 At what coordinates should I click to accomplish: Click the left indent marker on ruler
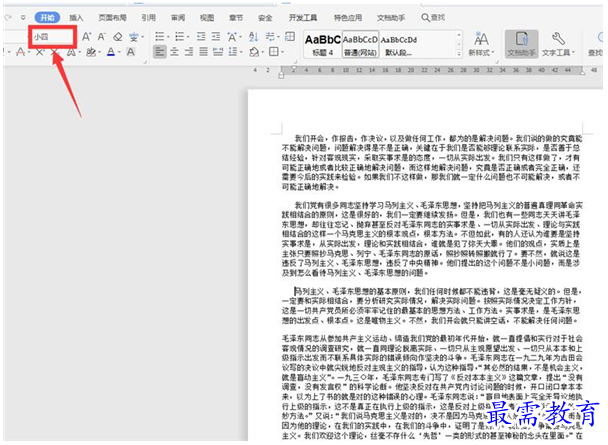pyautogui.click(x=281, y=75)
